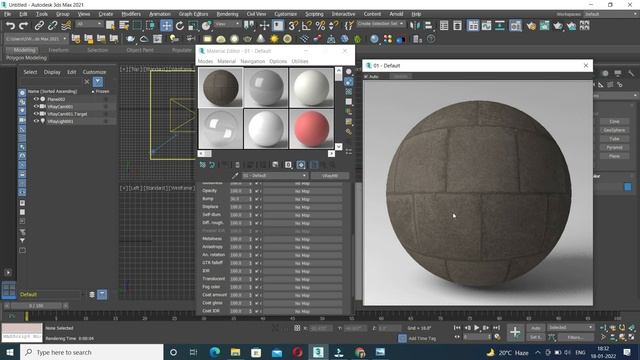Toggle the Percent Snap icon
The image size is (640, 360).
click(320, 26)
